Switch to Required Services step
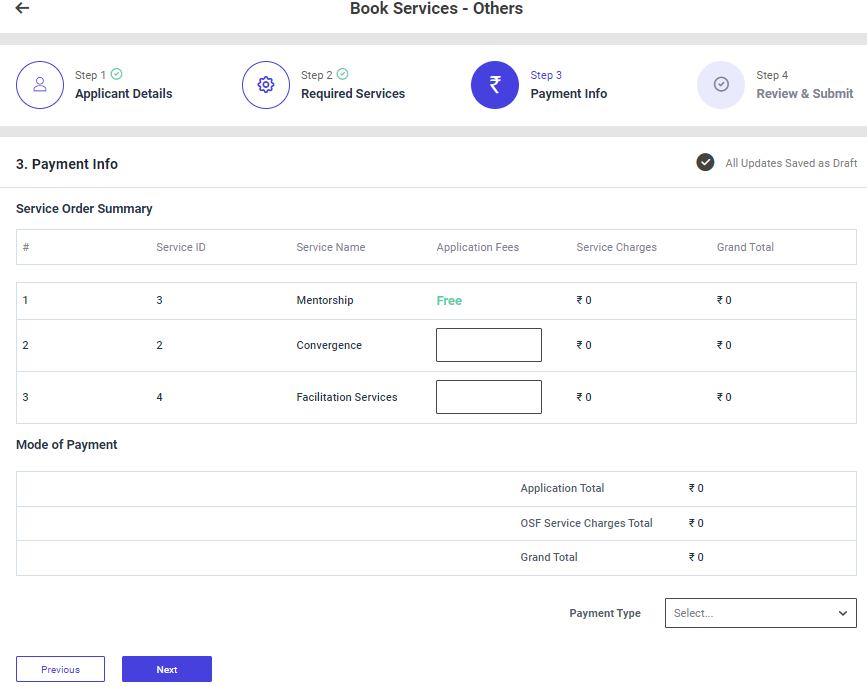Viewport: 867px width, 687px height. (x=353, y=94)
